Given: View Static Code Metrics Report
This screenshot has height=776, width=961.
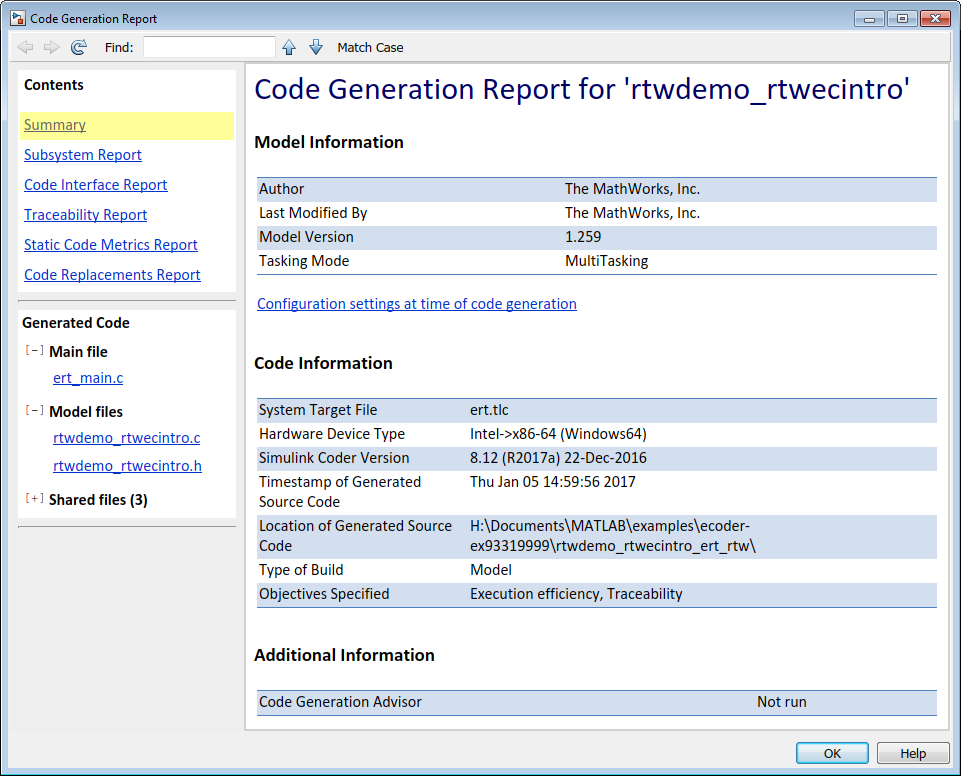Looking at the screenshot, I should point(111,245).
